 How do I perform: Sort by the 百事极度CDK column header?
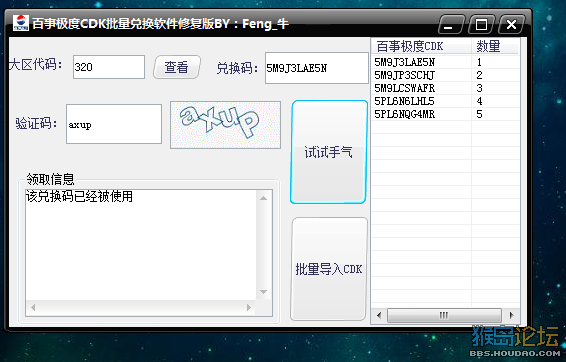[421, 46]
